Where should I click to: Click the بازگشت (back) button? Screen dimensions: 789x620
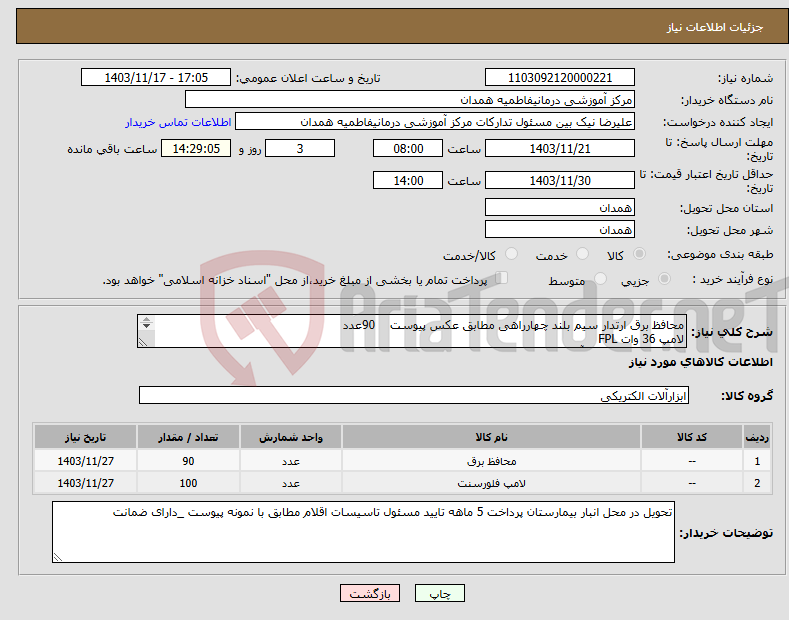tap(370, 593)
